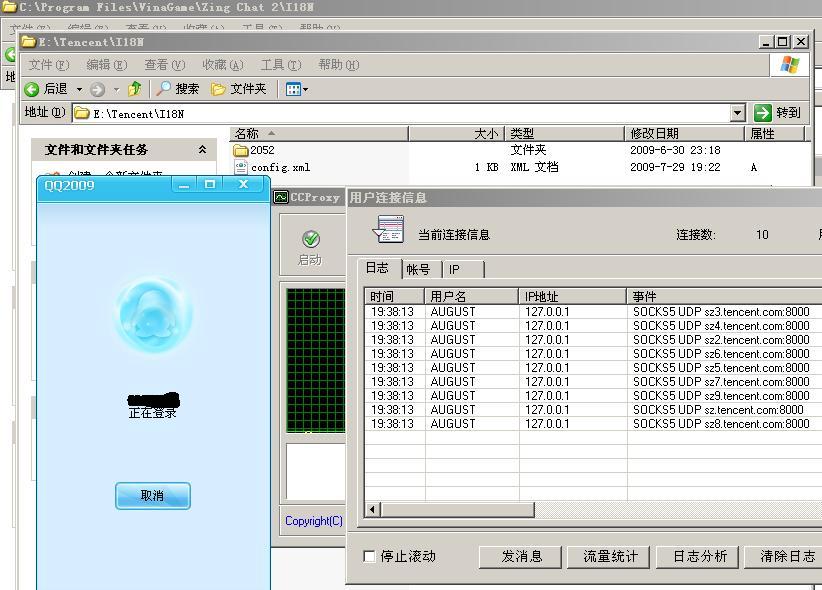The width and height of the screenshot is (822, 590).
Task: Select the log row for sz5.tencent.com:8000
Action: coord(593,368)
